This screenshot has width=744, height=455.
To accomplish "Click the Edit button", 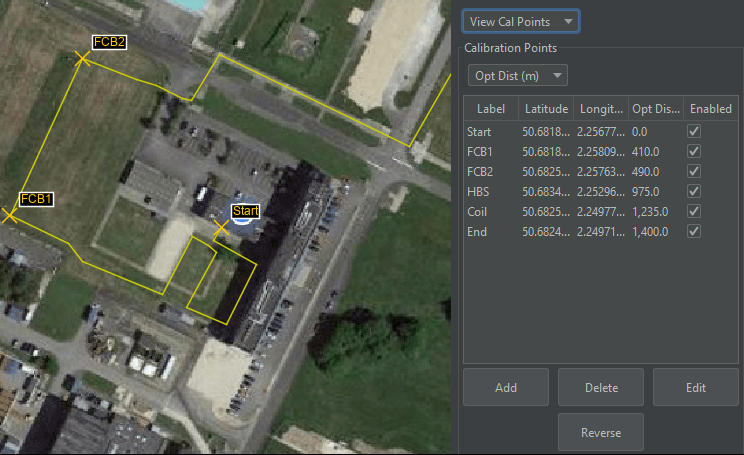I will [x=696, y=387].
